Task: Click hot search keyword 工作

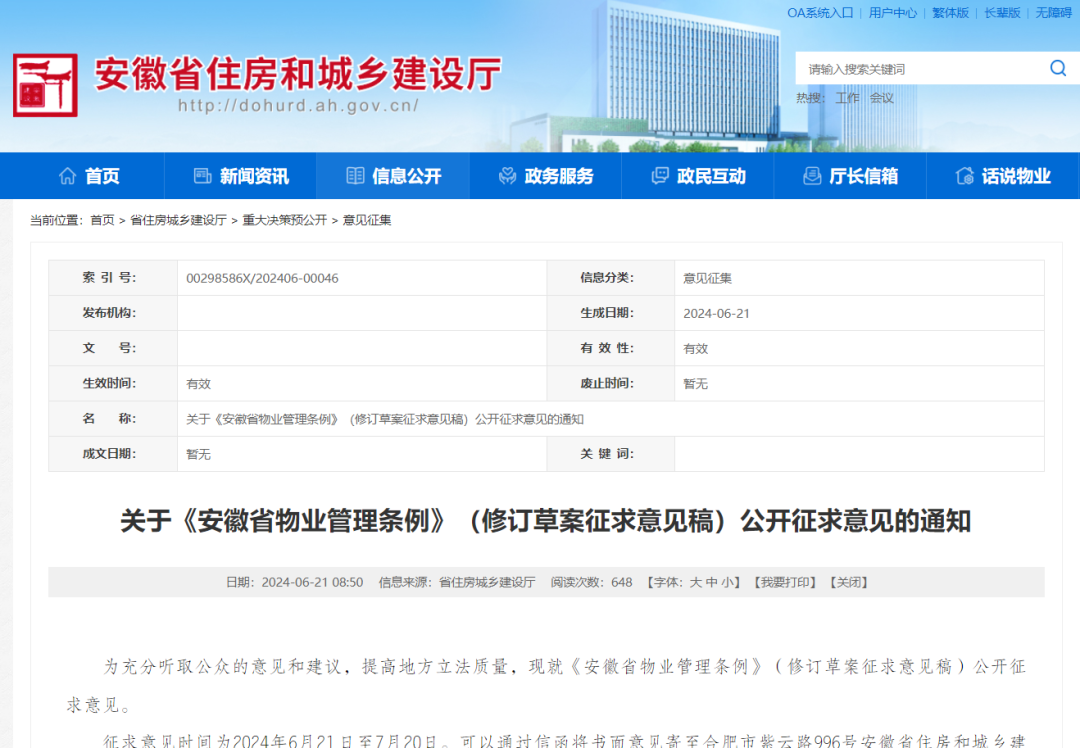Action: pos(847,98)
